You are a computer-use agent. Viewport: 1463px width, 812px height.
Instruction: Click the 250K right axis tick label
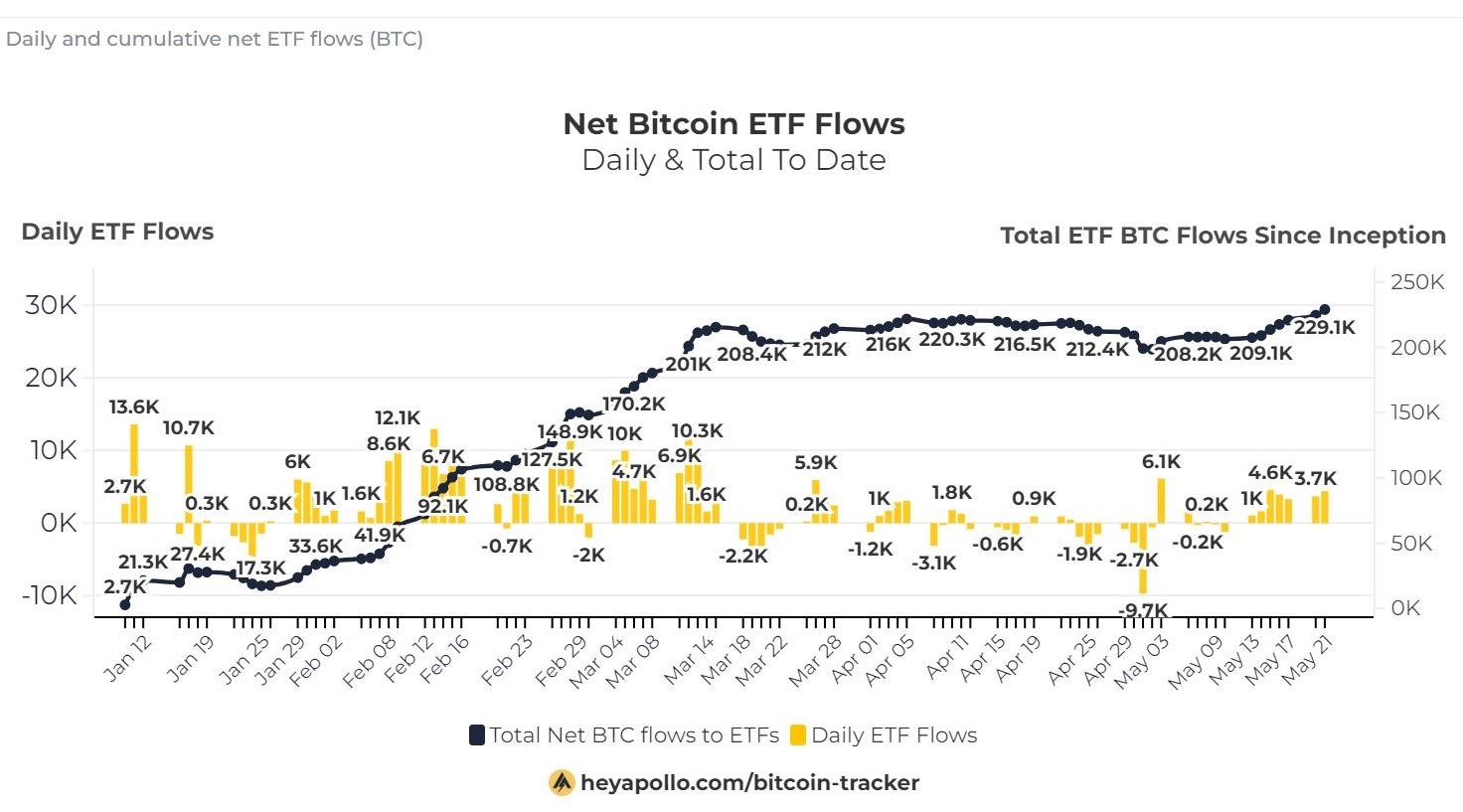(x=1417, y=282)
